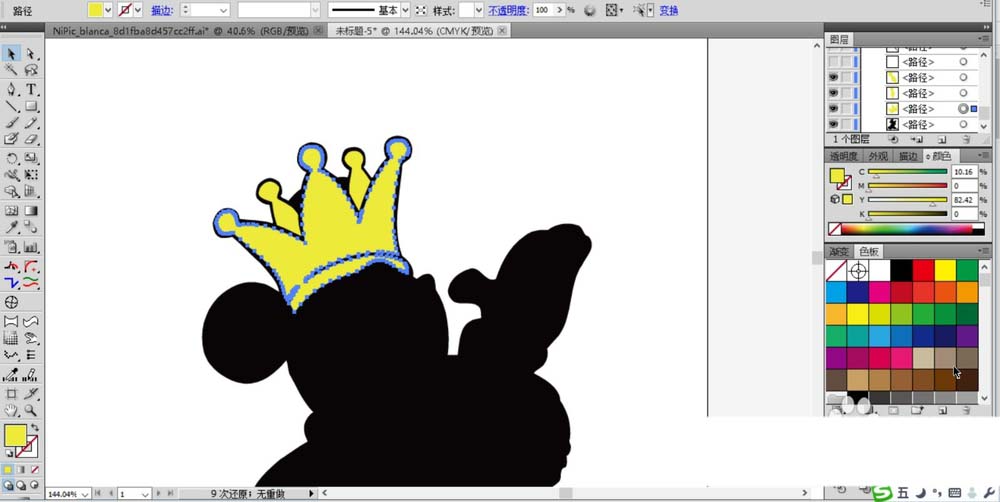Image resolution: width=1000 pixels, height=502 pixels.
Task: Select the Blend tool
Action: point(31,228)
